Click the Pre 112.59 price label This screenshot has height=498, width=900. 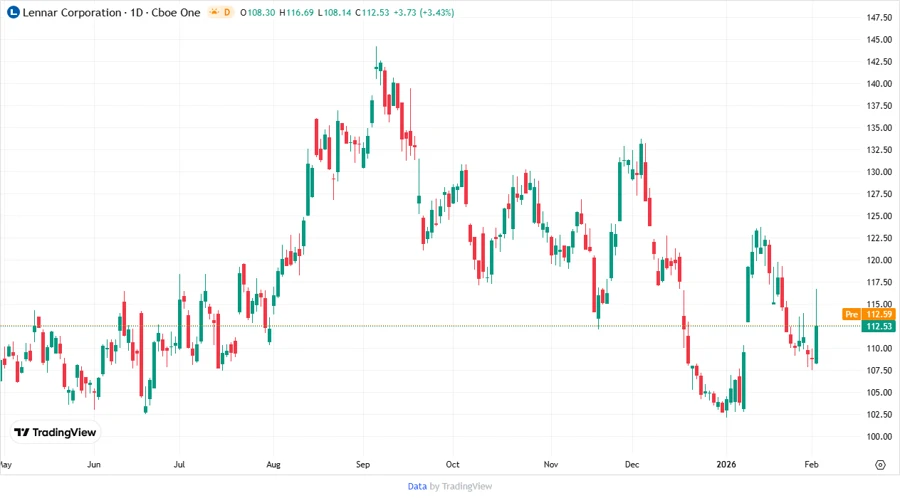pyautogui.click(x=868, y=314)
